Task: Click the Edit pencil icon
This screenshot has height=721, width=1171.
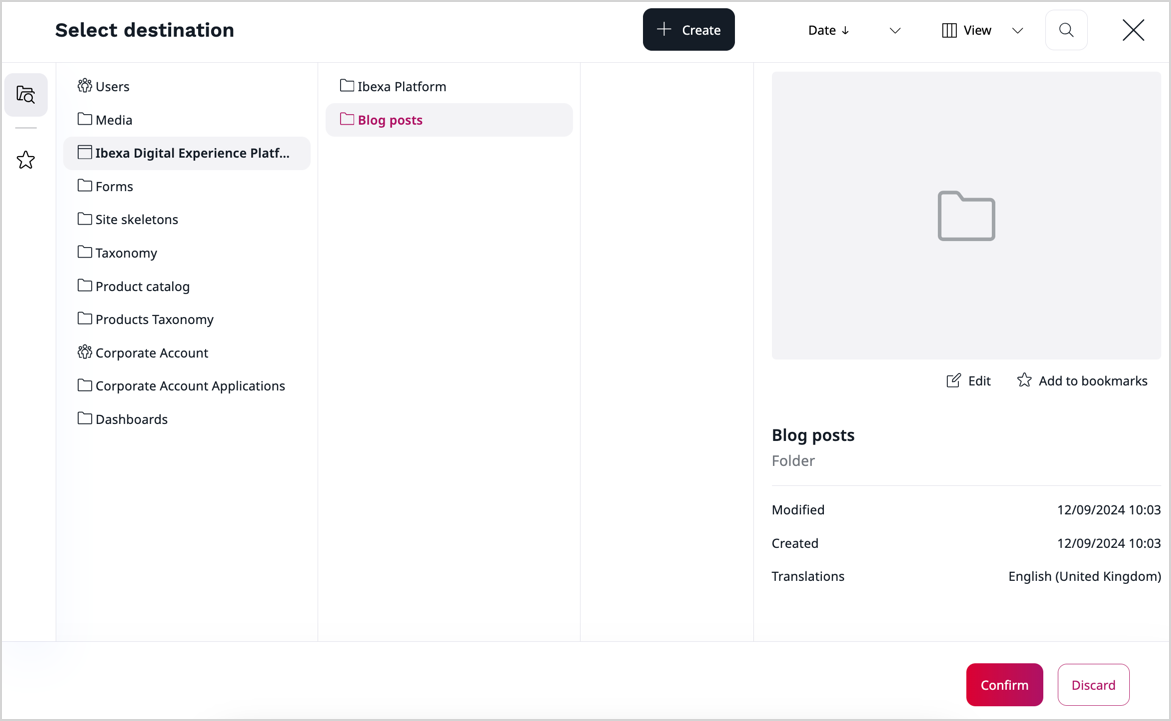Action: pos(954,381)
